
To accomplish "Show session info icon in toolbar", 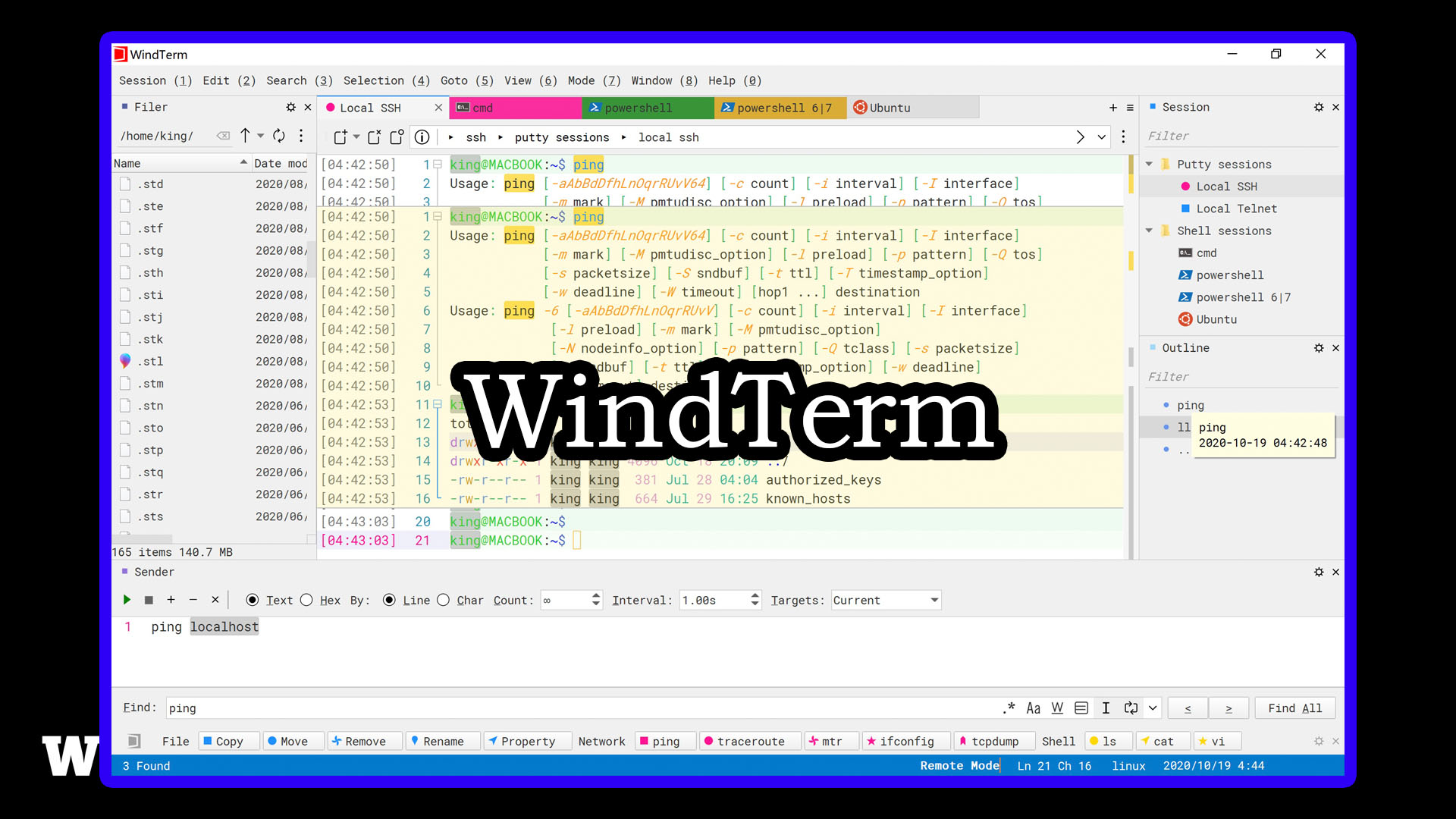I will [x=422, y=137].
